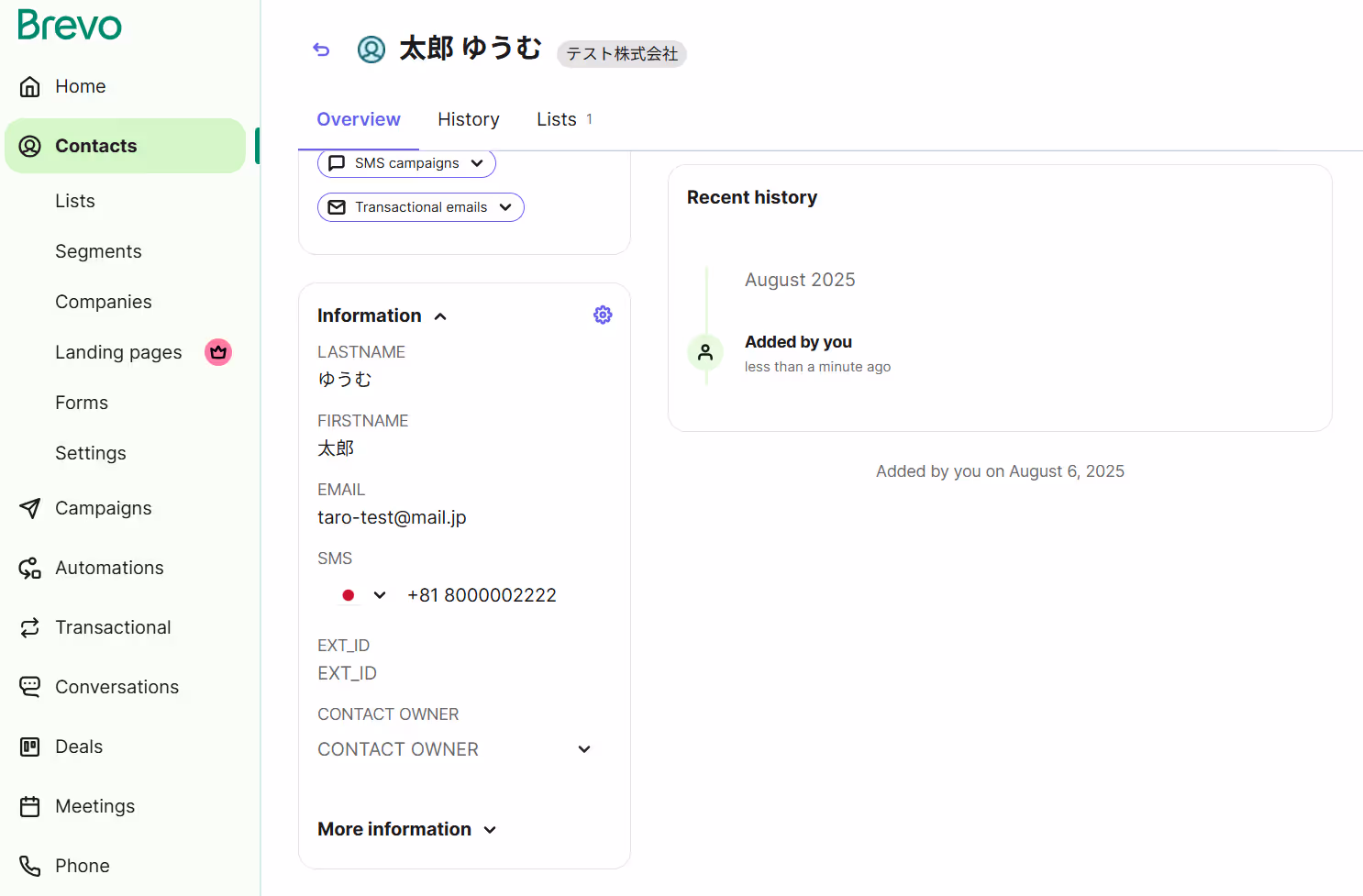
Task: Click 'less than a minute ago' timestamp
Action: 817,367
